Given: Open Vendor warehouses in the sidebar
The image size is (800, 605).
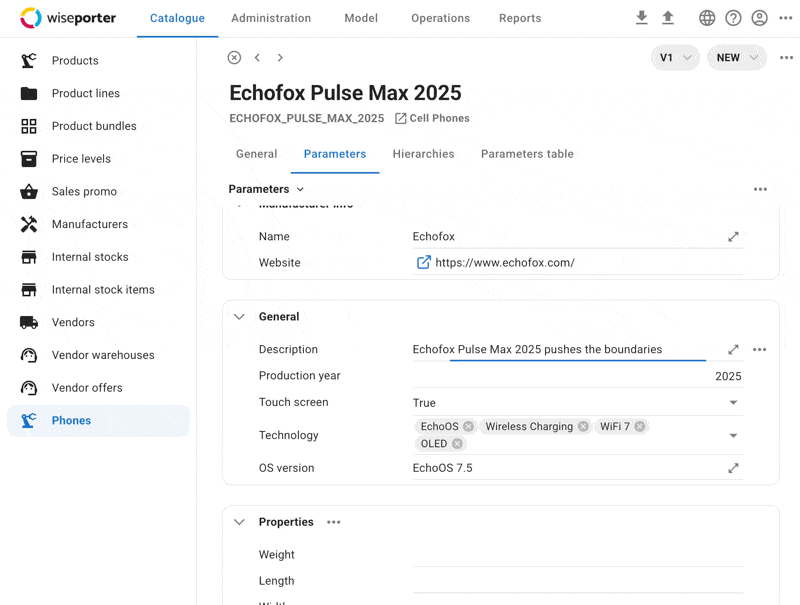Looking at the screenshot, I should pyautogui.click(x=98, y=355).
